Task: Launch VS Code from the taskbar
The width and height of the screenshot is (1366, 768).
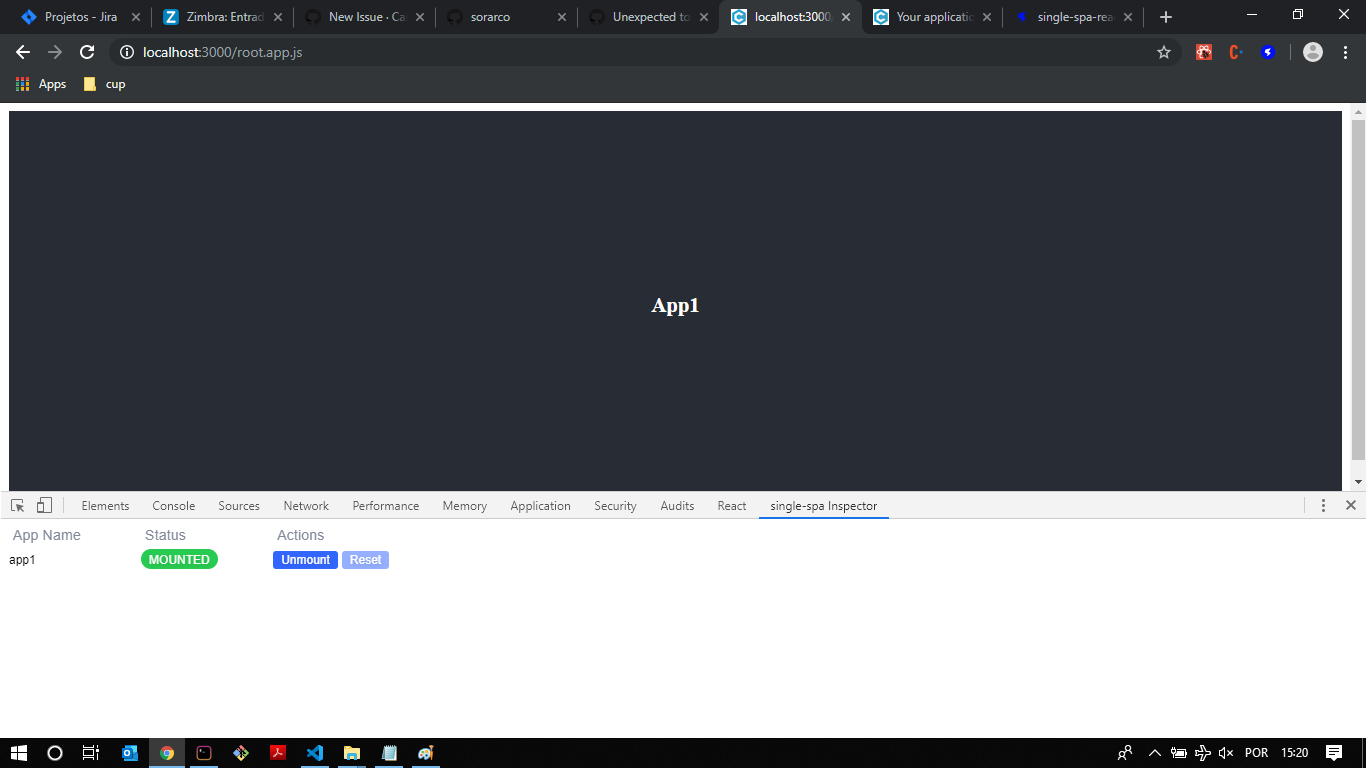Action: point(315,753)
